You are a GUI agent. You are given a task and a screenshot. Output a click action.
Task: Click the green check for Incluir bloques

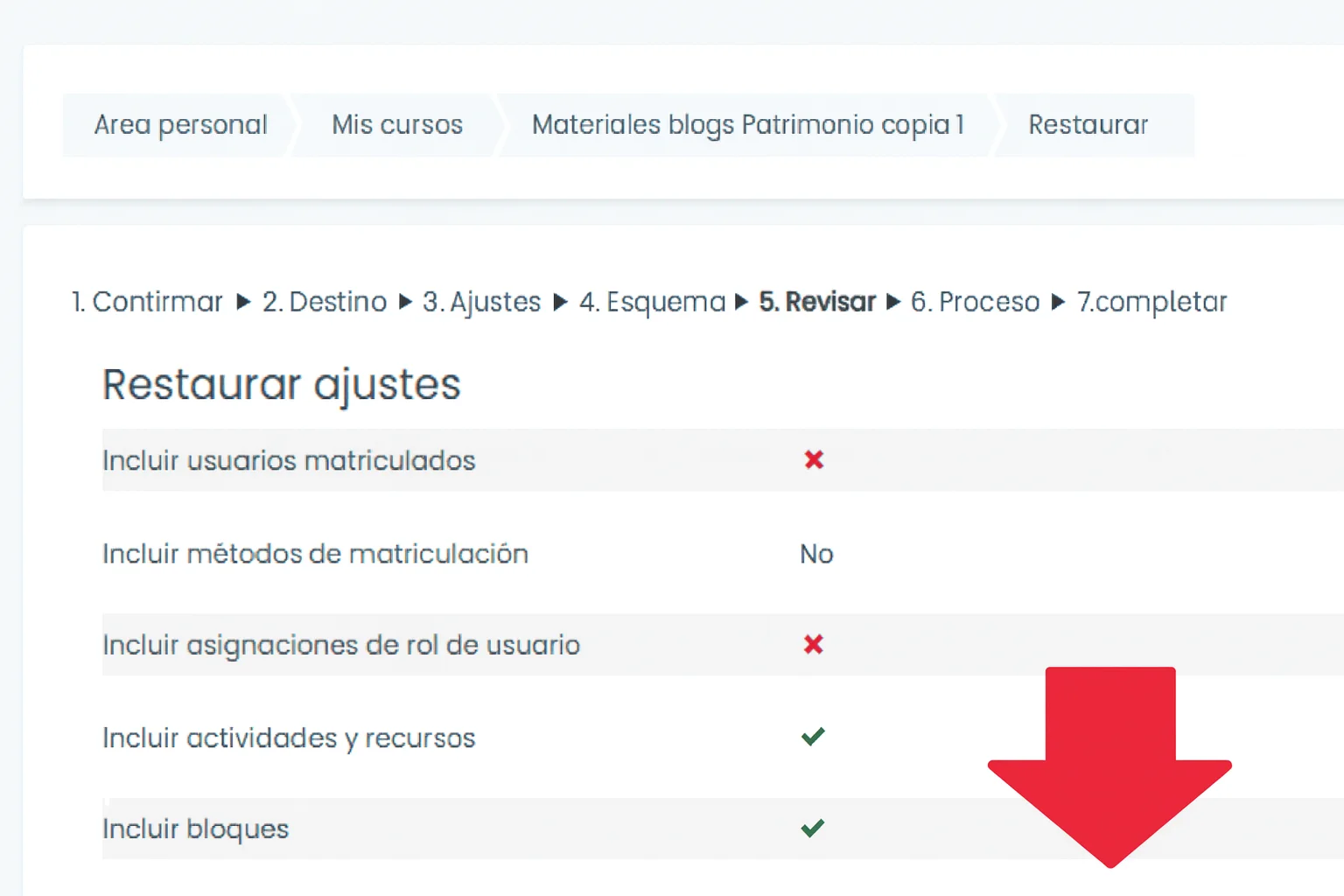(x=814, y=828)
